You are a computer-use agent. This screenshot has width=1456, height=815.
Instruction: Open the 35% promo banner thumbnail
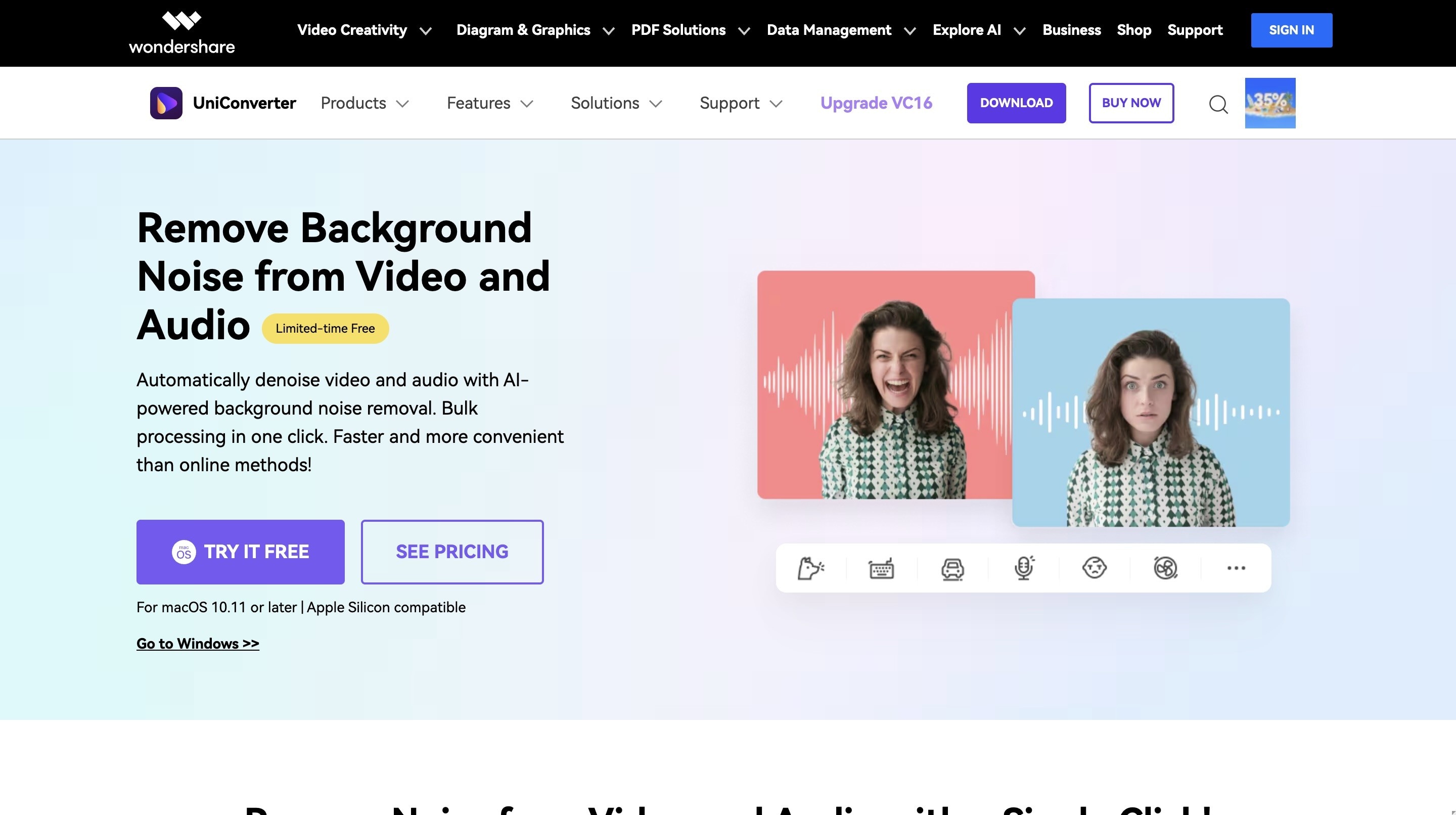click(x=1270, y=103)
